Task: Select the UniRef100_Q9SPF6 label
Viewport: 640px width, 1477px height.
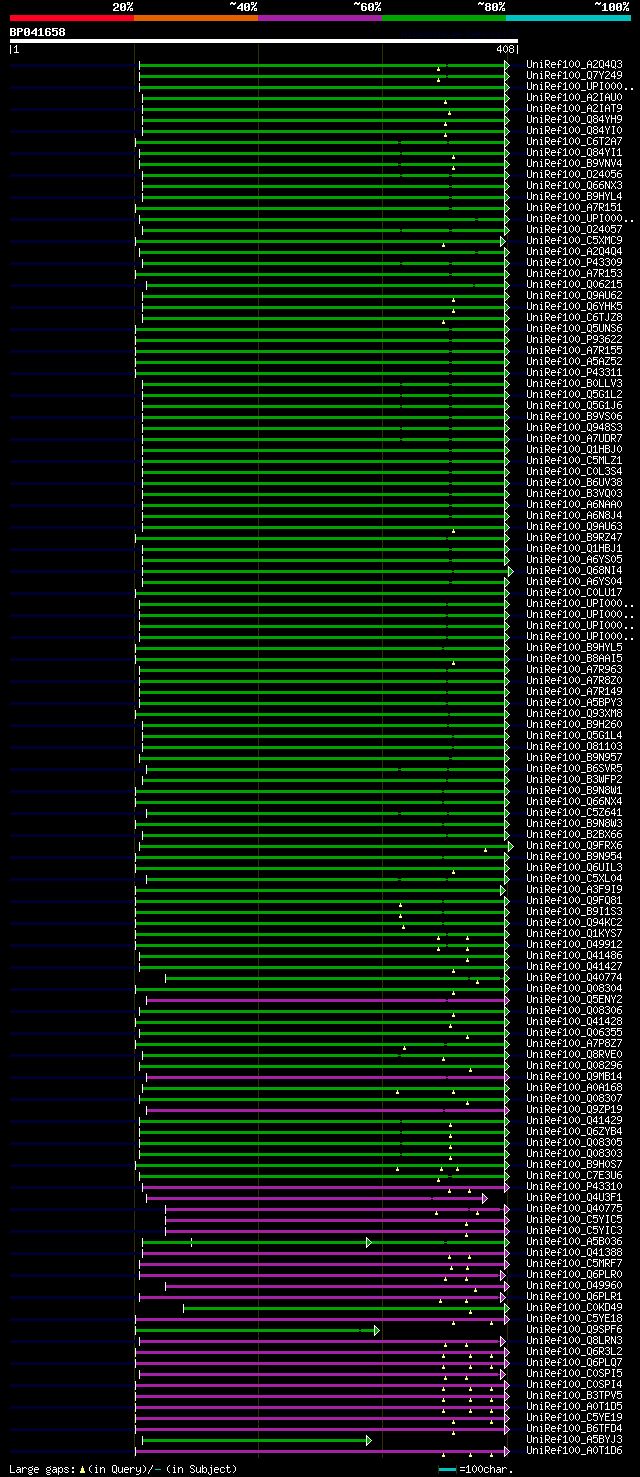Action: pos(574,1329)
